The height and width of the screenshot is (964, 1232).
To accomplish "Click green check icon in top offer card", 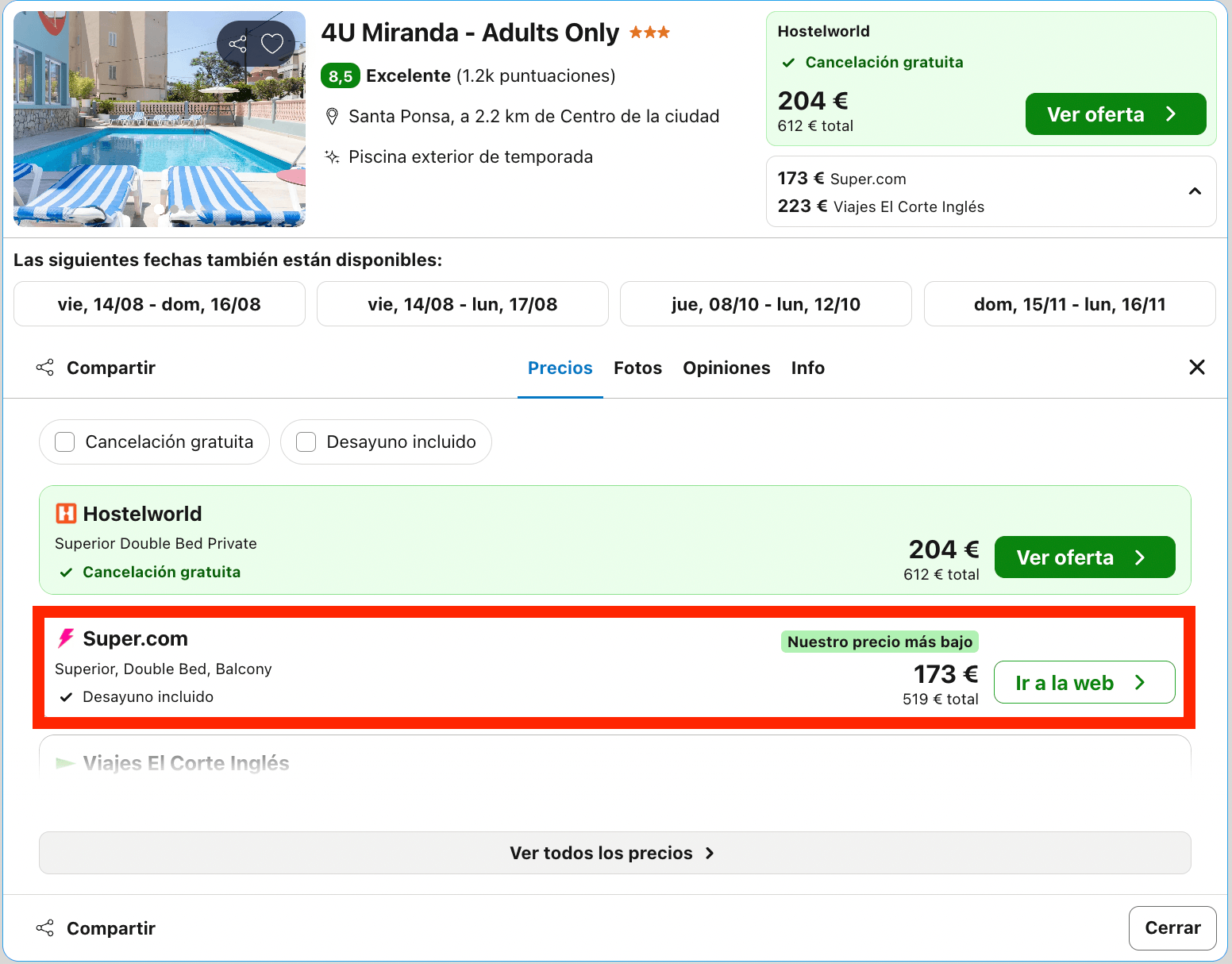I will (788, 63).
